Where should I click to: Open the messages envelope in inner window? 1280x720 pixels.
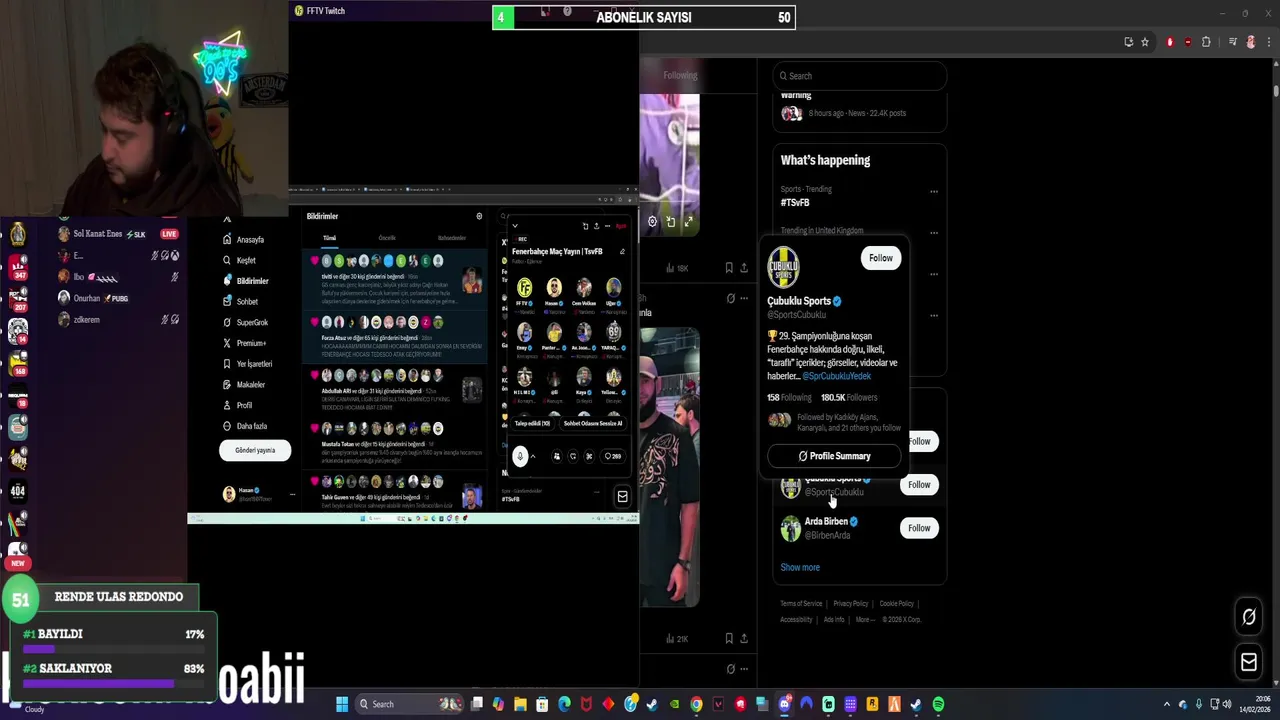622,497
